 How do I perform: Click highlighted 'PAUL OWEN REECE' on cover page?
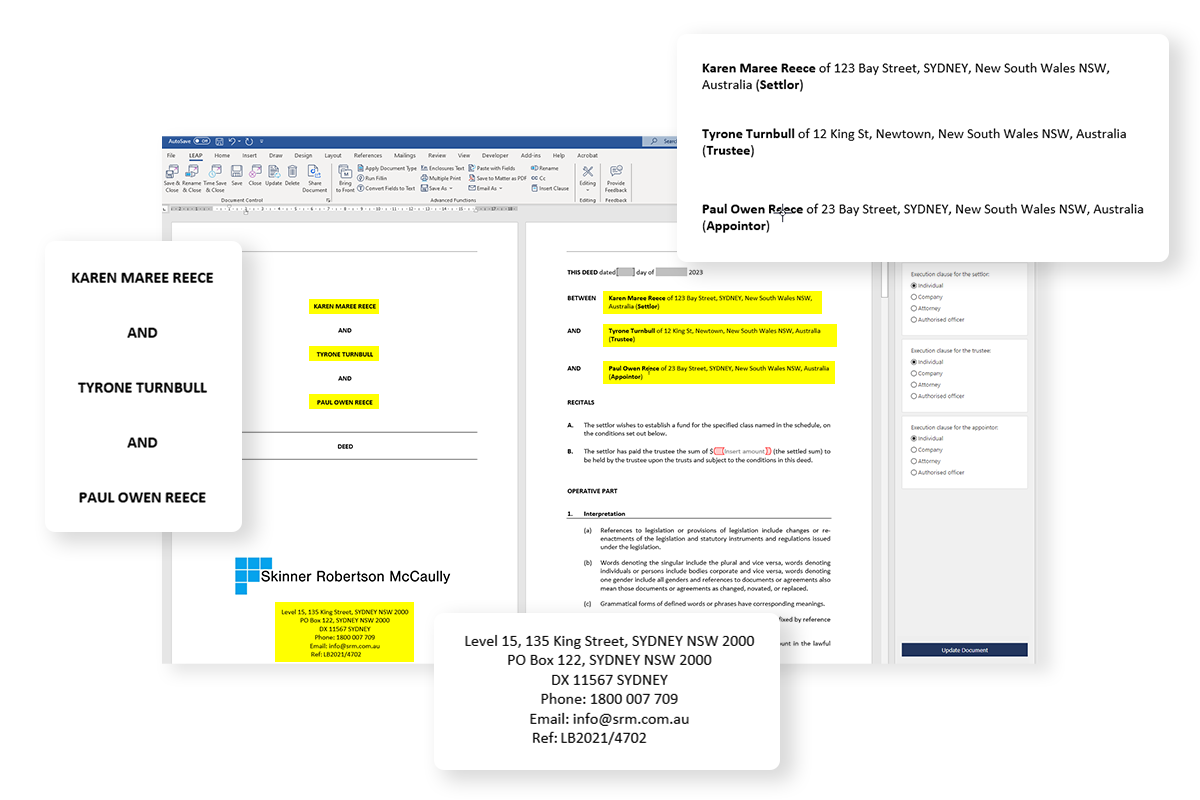345,402
